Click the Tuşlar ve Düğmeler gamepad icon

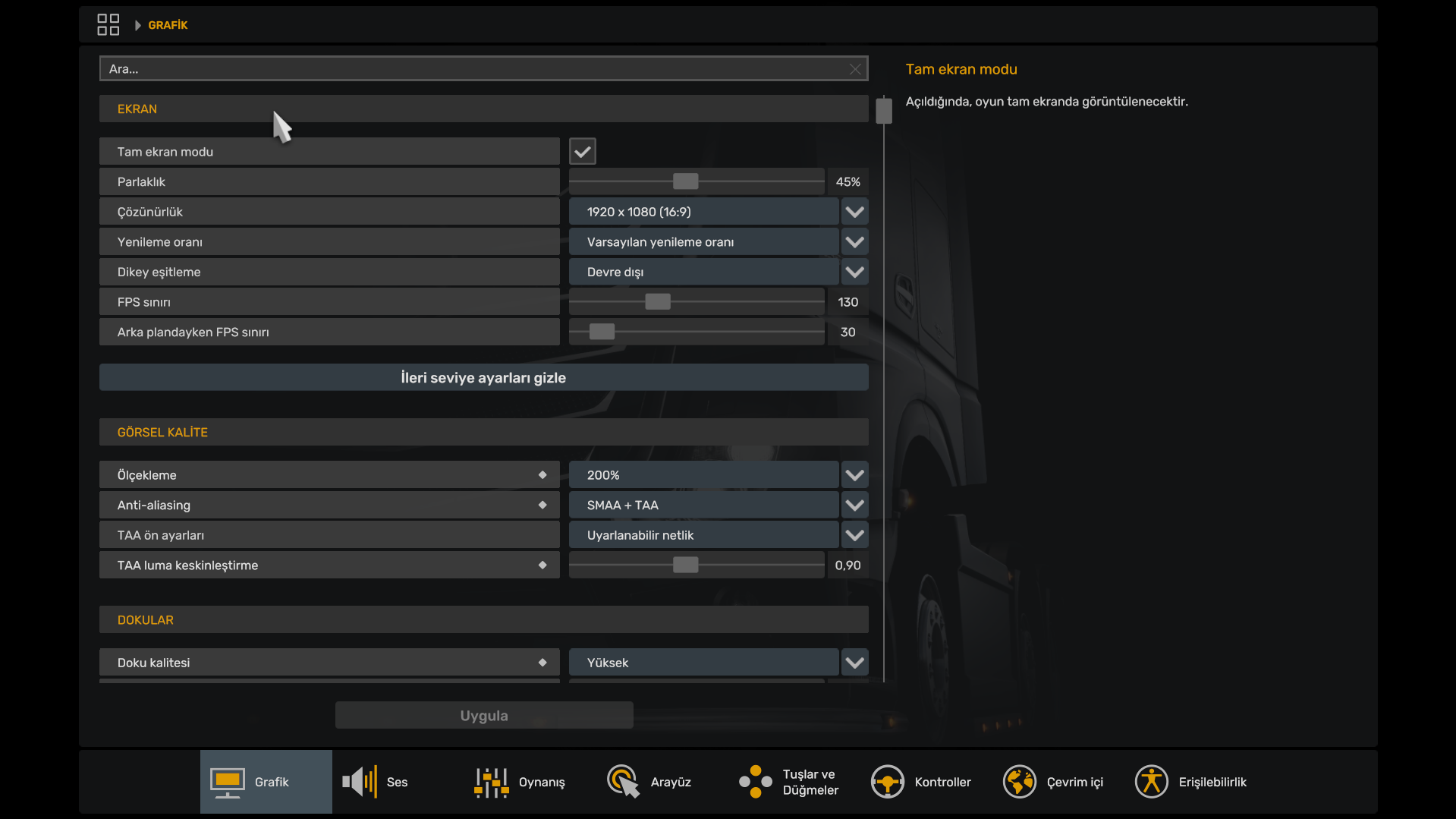click(x=755, y=782)
